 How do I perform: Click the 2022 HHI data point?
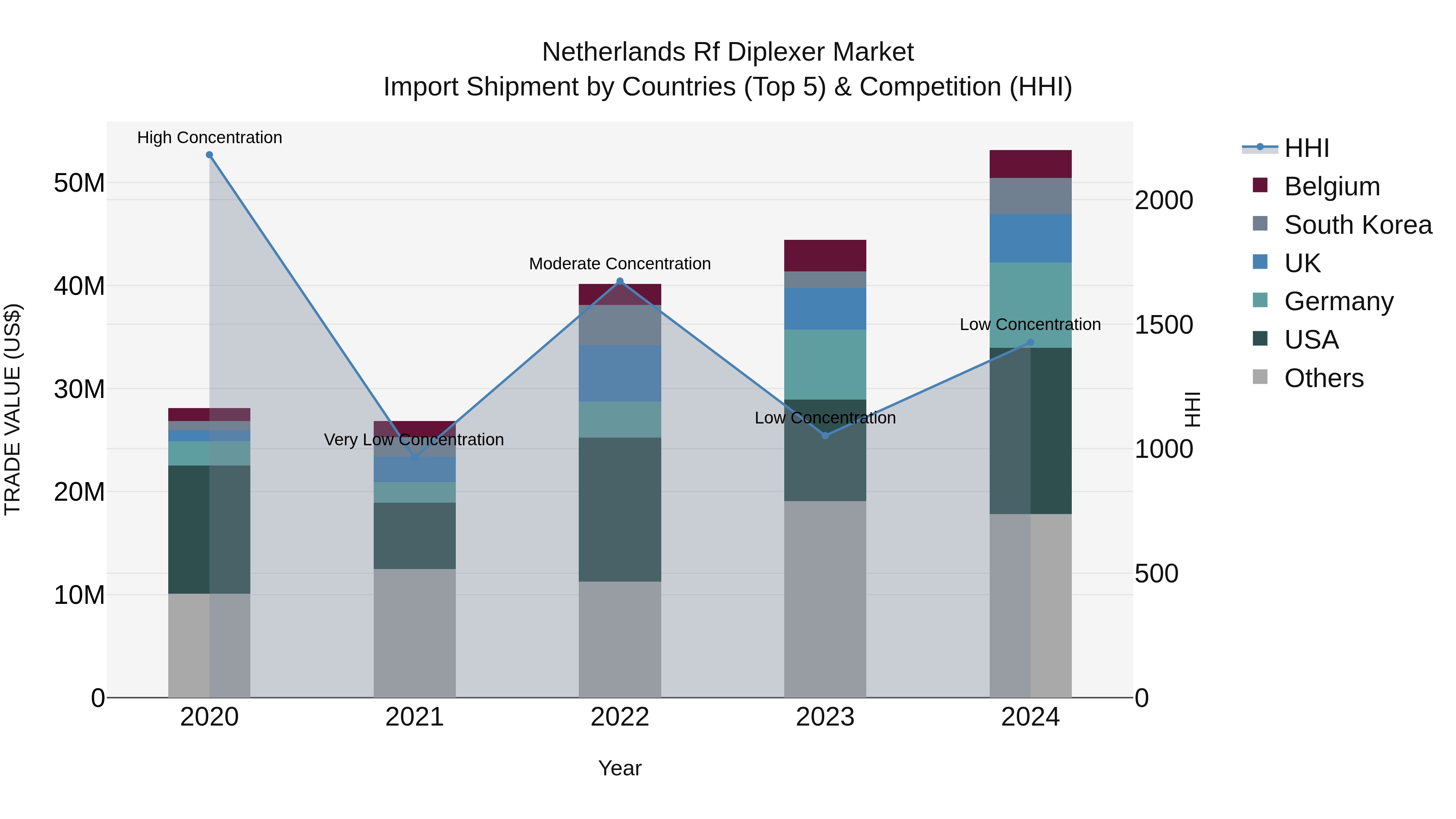pyautogui.click(x=620, y=281)
